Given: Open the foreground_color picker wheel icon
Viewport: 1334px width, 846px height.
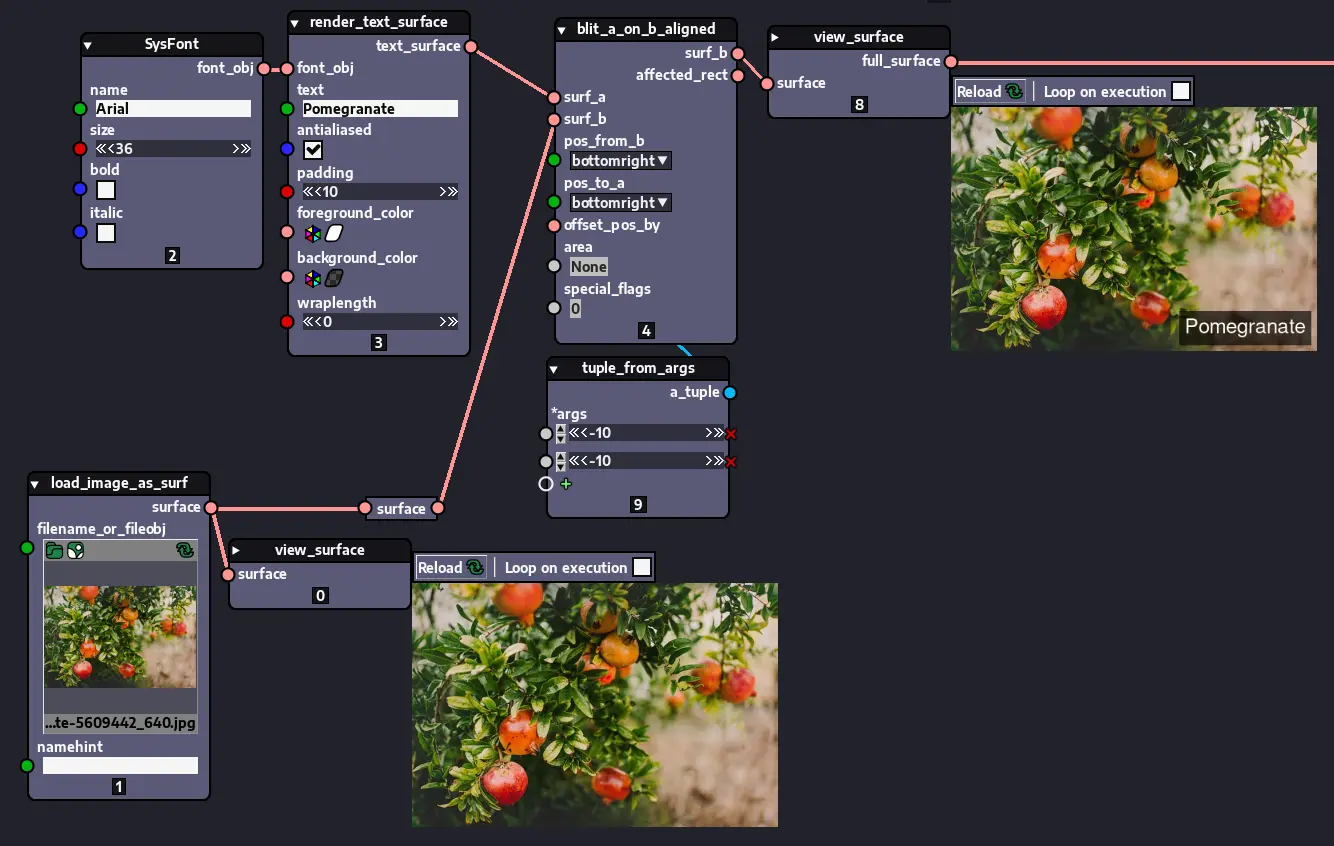Looking at the screenshot, I should pos(312,234).
